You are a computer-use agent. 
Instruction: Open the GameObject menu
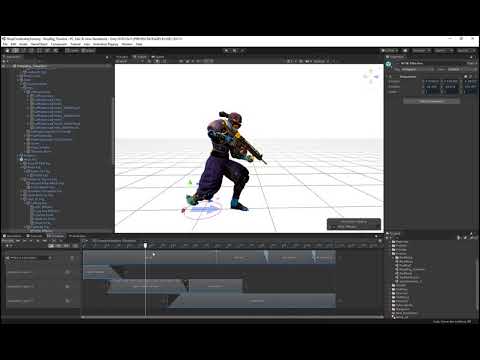click(39, 44)
